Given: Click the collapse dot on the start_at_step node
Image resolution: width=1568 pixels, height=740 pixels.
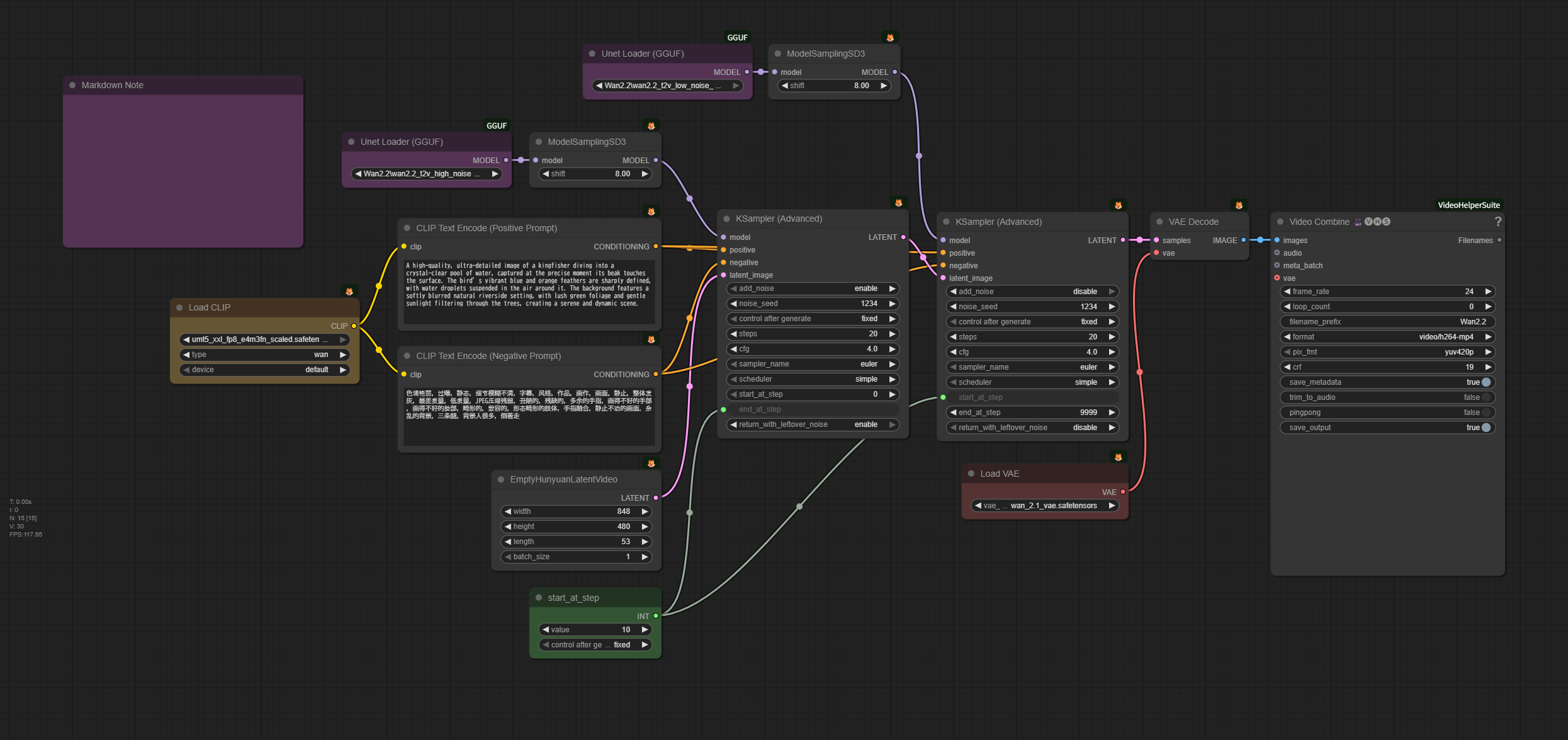Looking at the screenshot, I should (x=539, y=598).
